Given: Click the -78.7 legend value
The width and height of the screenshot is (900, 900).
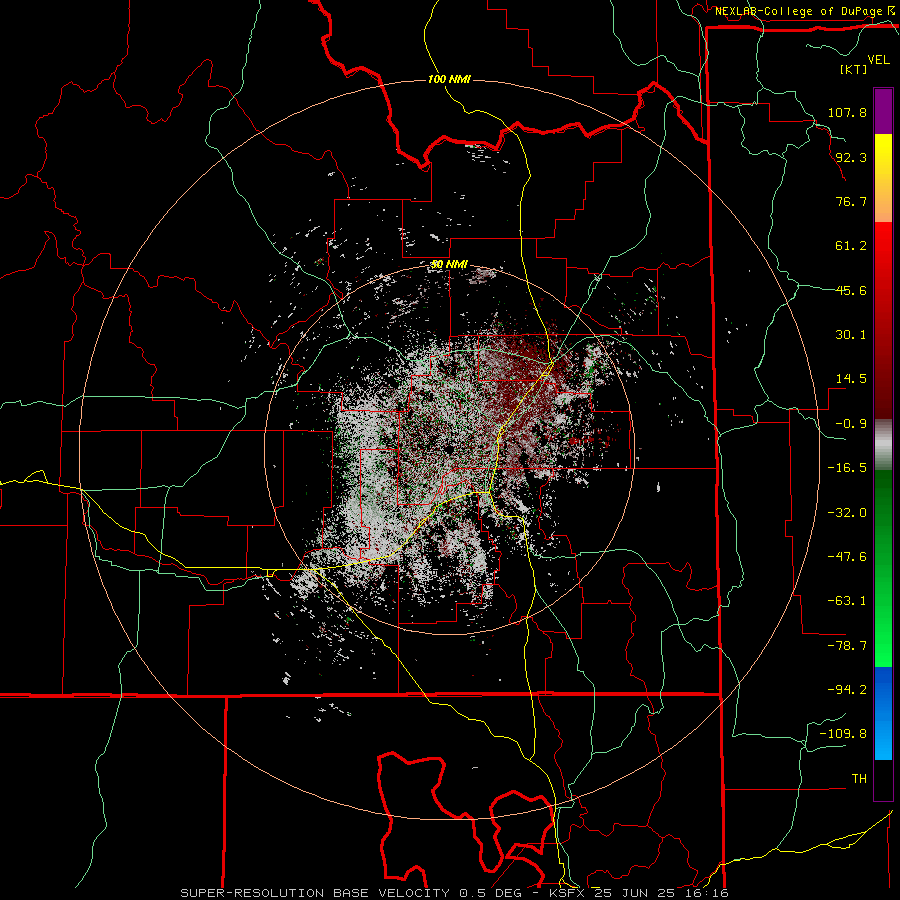Looking at the screenshot, I should 847,646.
